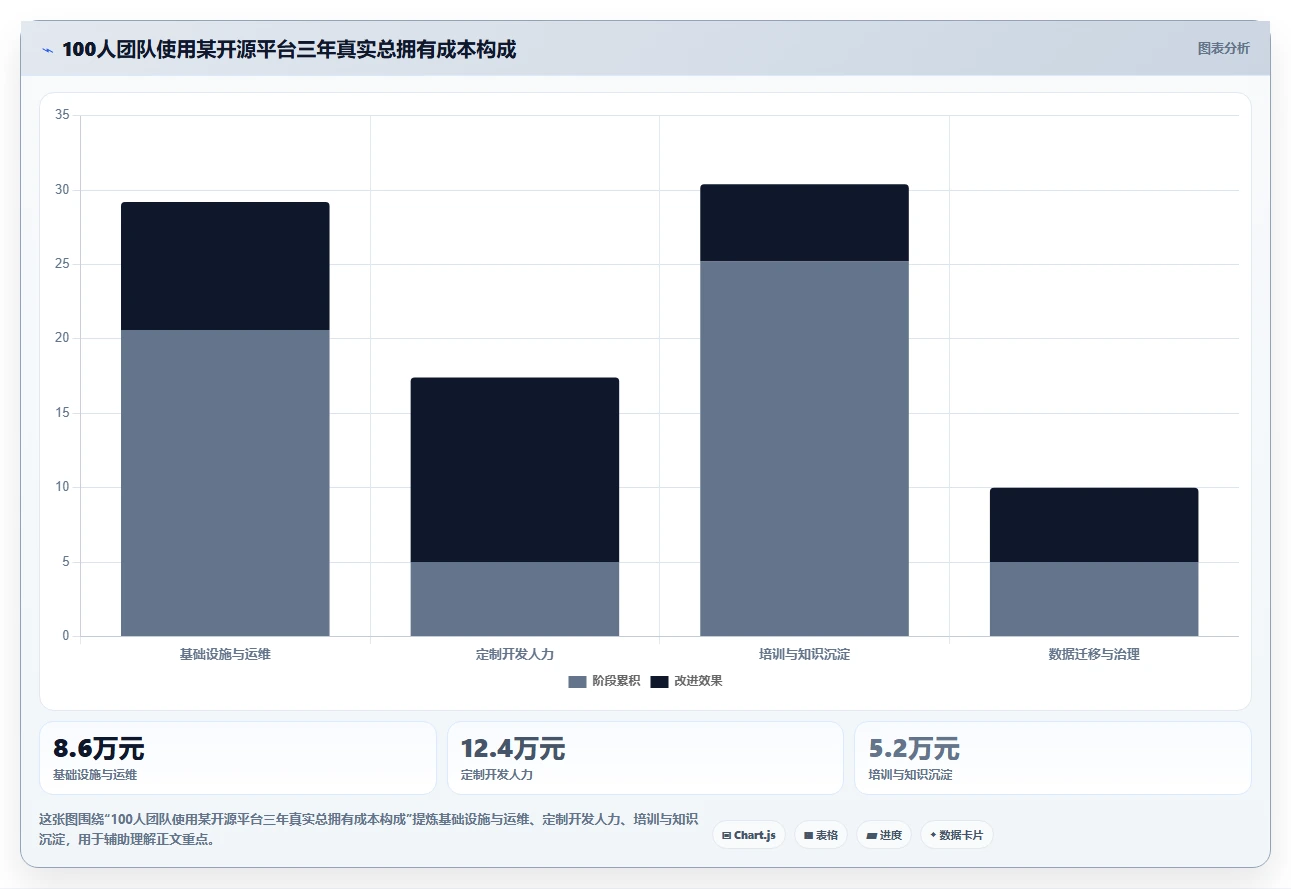Toggle the 改进效果 legend entry
Screen dimensions: 1291x889
pyautogui.click(x=686, y=681)
